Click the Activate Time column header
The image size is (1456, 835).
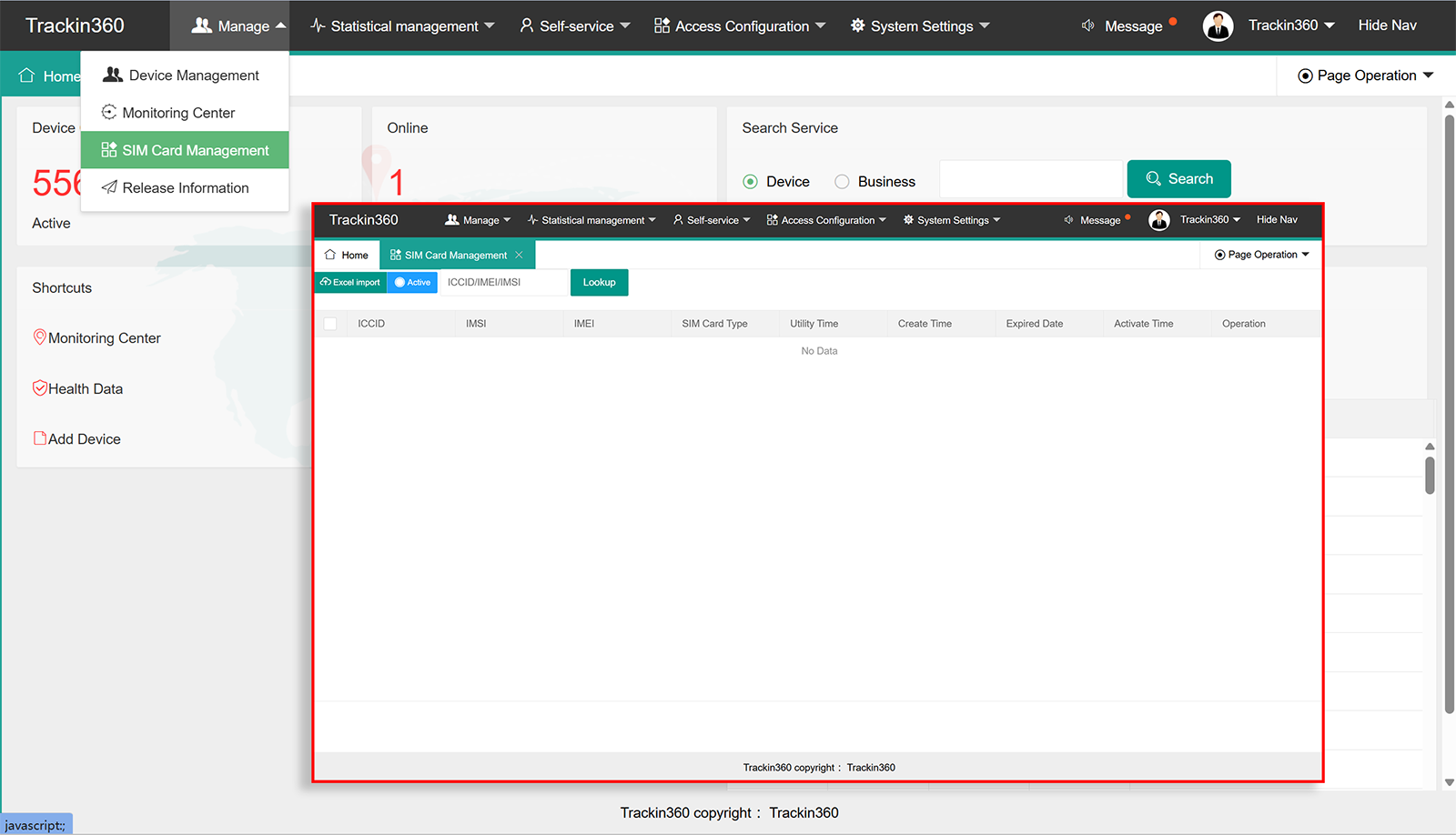(x=1143, y=324)
